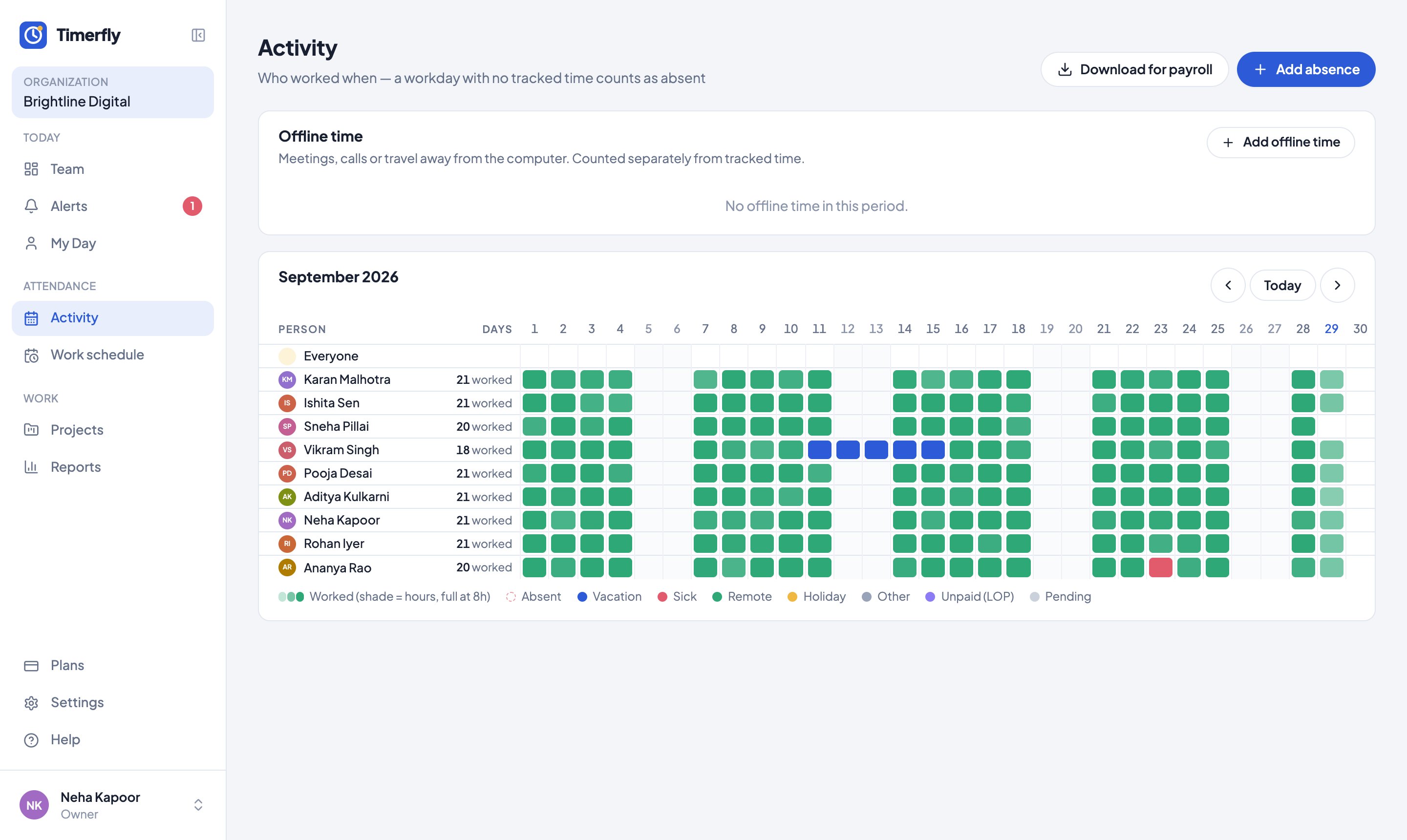Click Vikram Singh's VS avatar

(287, 450)
